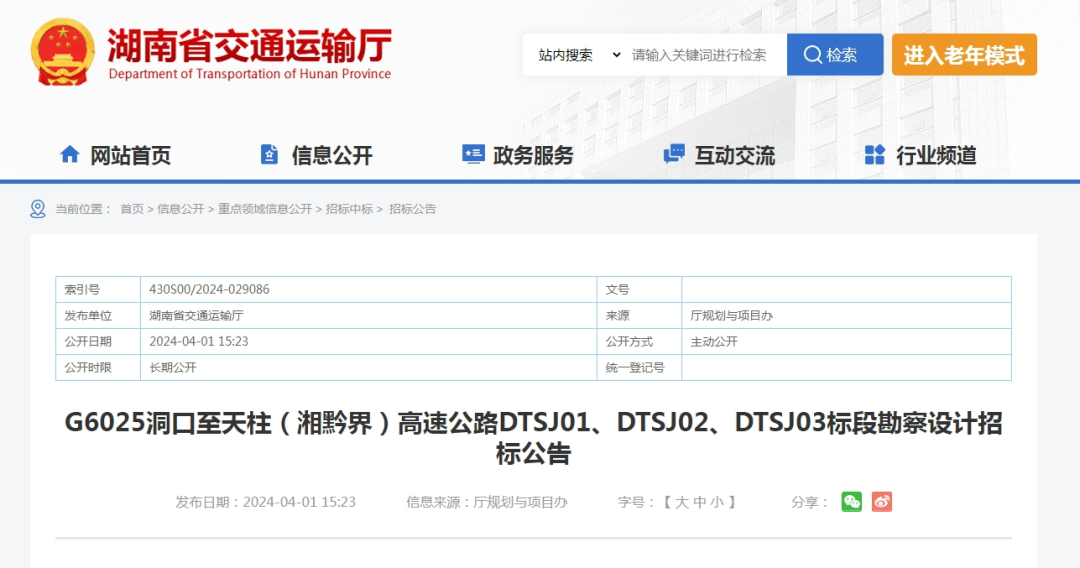The height and width of the screenshot is (568, 1080).
Task: Click 厅规划与项目办 in 来源 row
Action: [731, 315]
